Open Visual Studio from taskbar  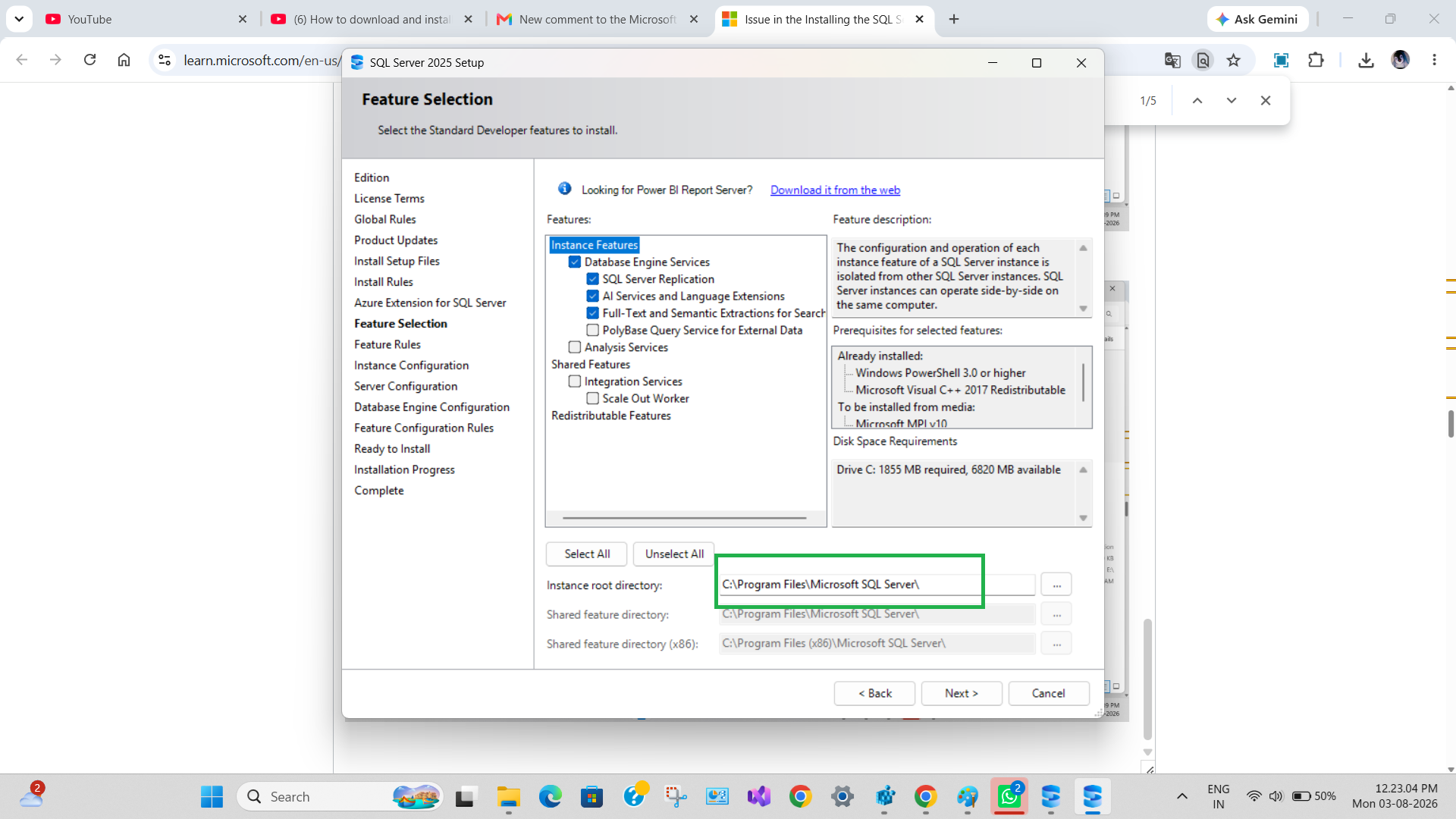coord(758,796)
